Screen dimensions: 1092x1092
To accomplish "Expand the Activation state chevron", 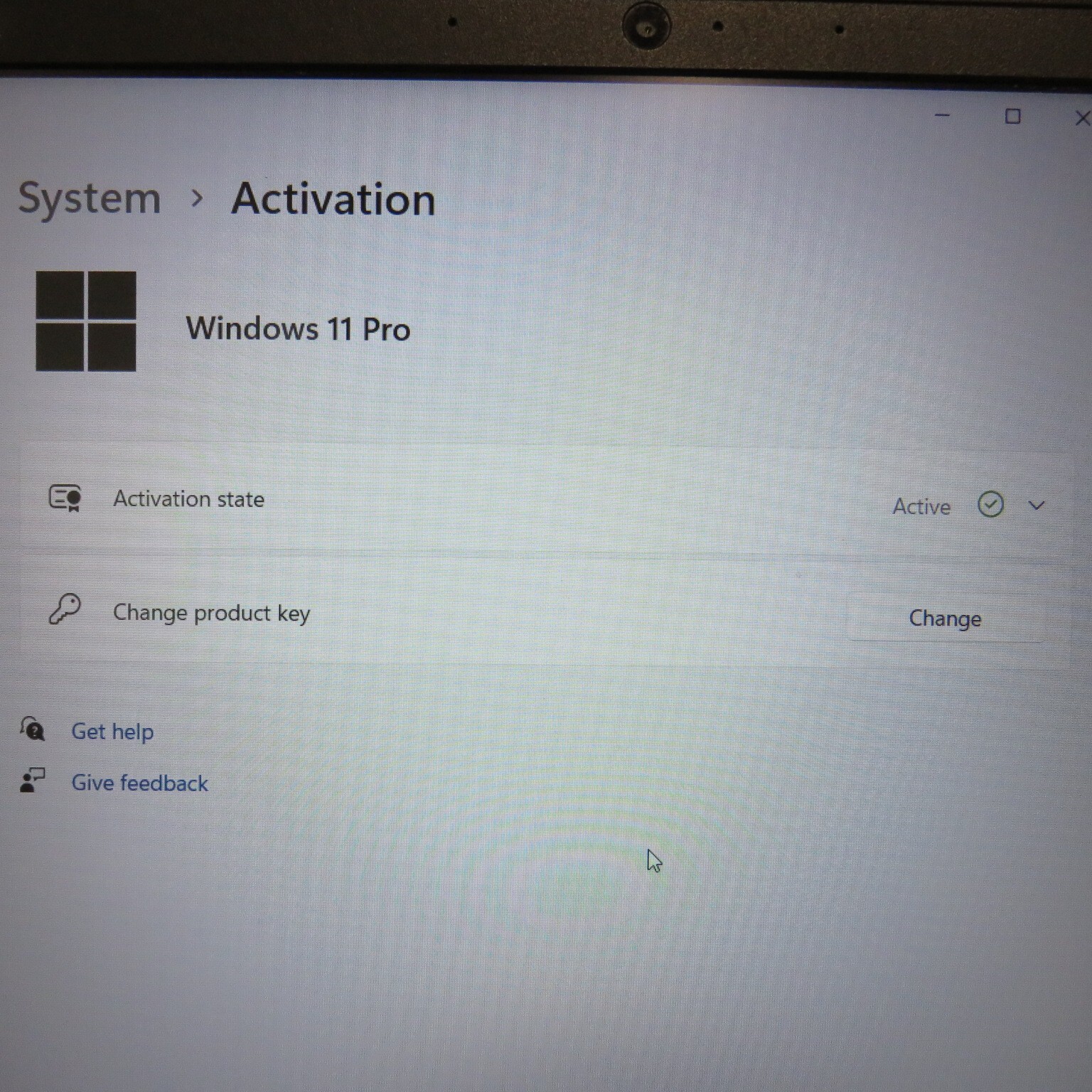I will (1037, 505).
